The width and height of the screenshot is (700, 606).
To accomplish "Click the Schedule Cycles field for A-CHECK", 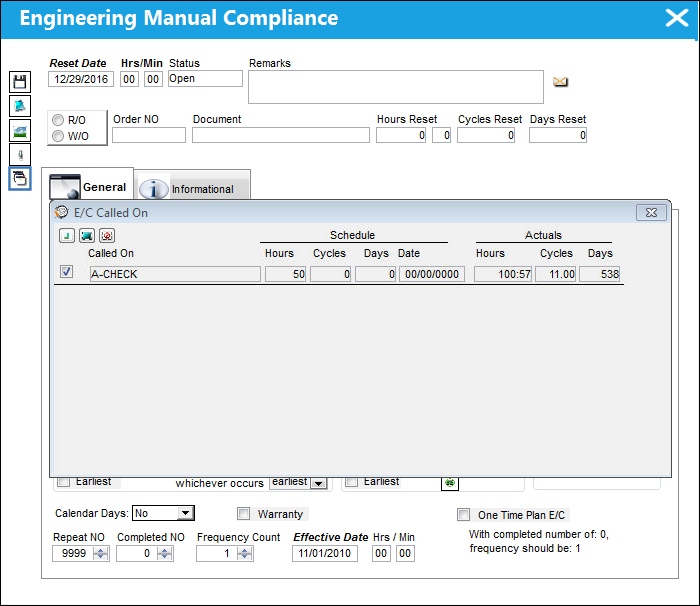I will (330, 274).
